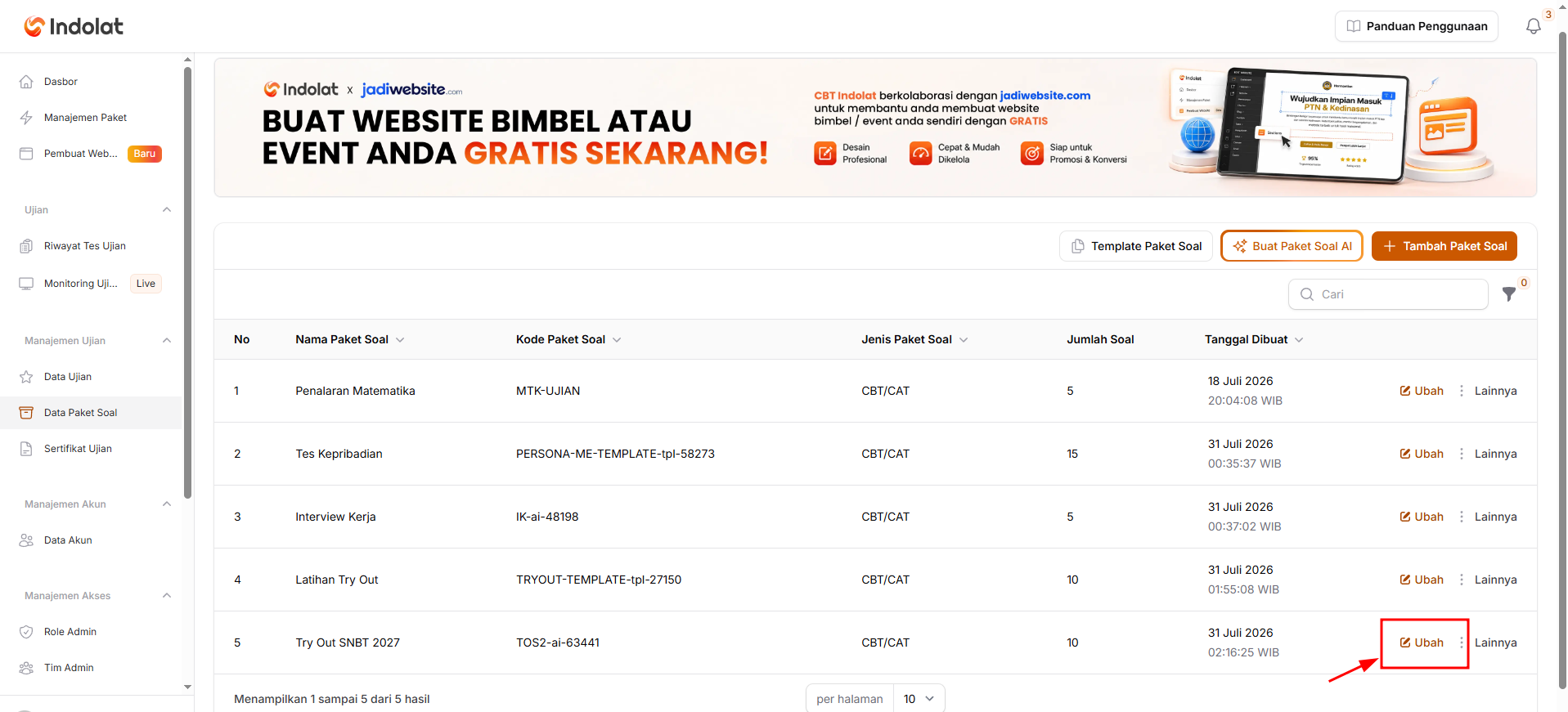Collapse the Manajemen Akun sidebar section
The height and width of the screenshot is (712, 1568).
click(167, 504)
